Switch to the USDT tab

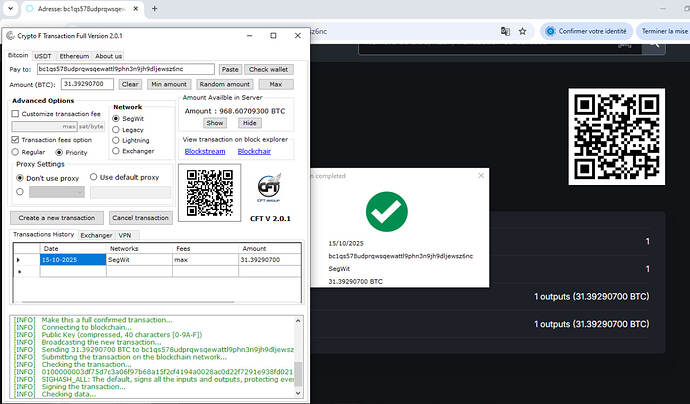tap(43, 56)
